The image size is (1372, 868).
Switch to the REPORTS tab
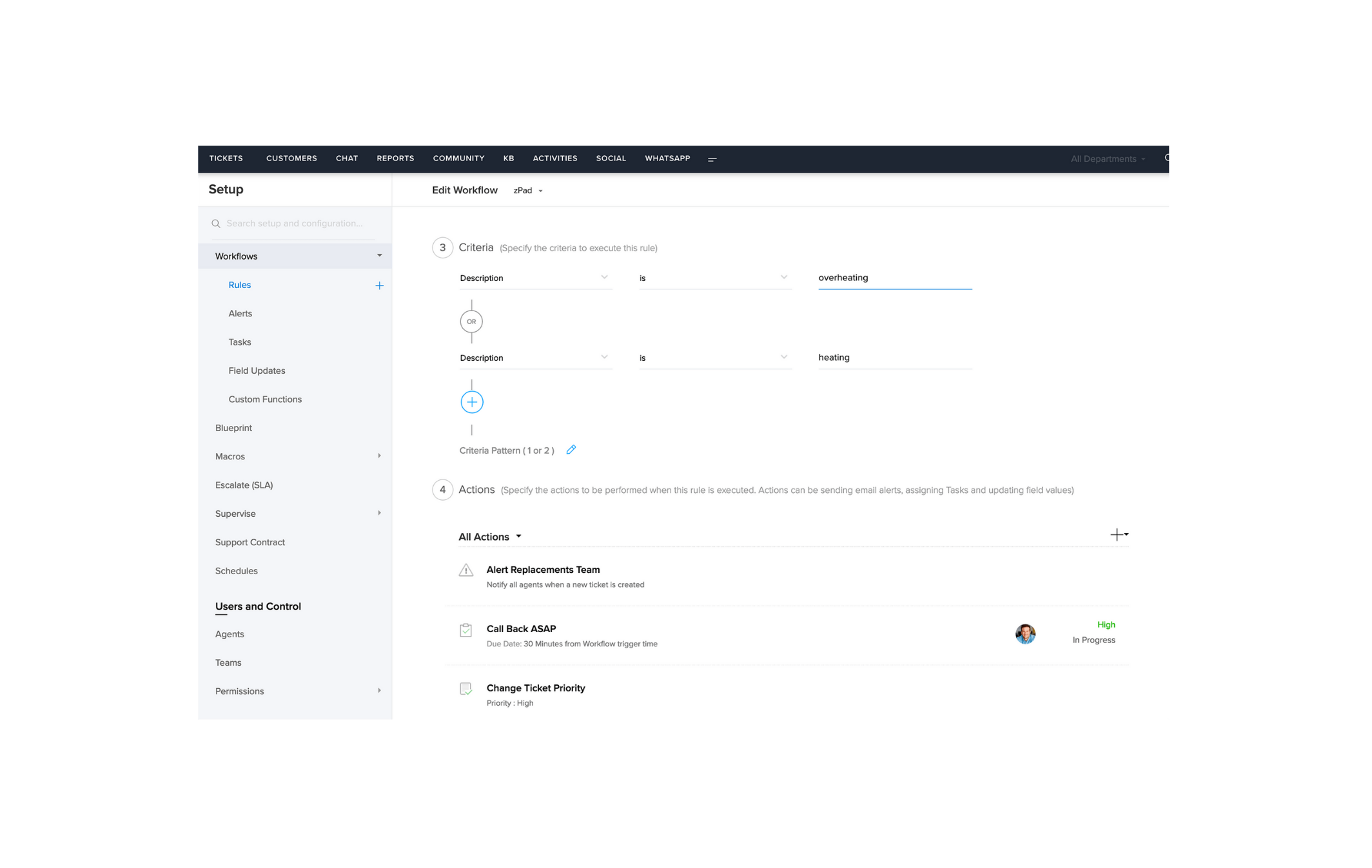(395, 159)
